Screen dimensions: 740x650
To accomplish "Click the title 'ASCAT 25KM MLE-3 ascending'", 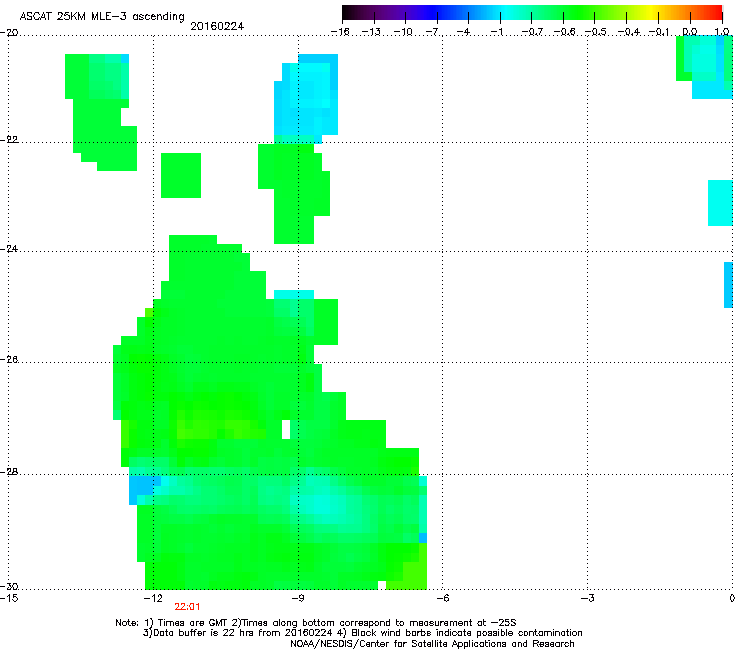I will (102, 16).
